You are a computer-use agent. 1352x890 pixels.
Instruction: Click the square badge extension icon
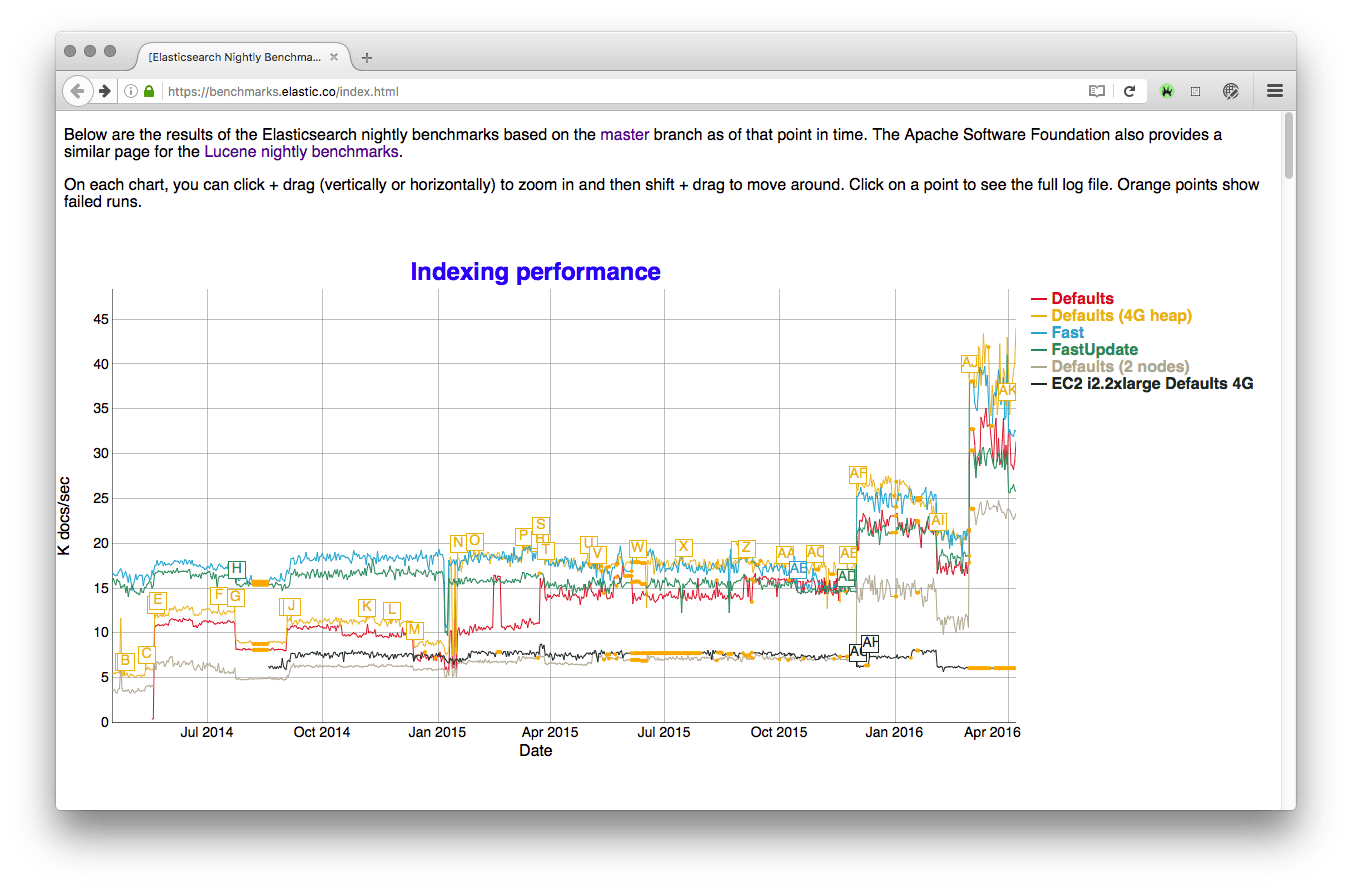[x=1196, y=91]
